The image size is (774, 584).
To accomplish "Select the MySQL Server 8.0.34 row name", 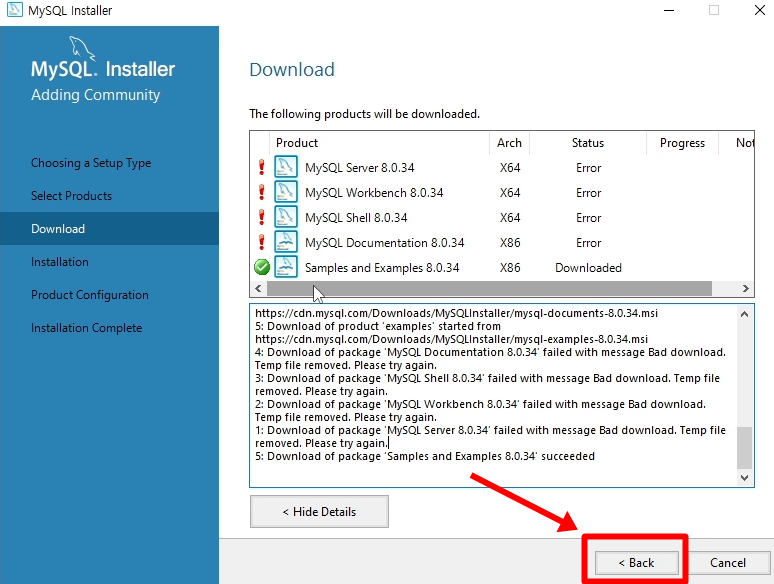I will [359, 168].
